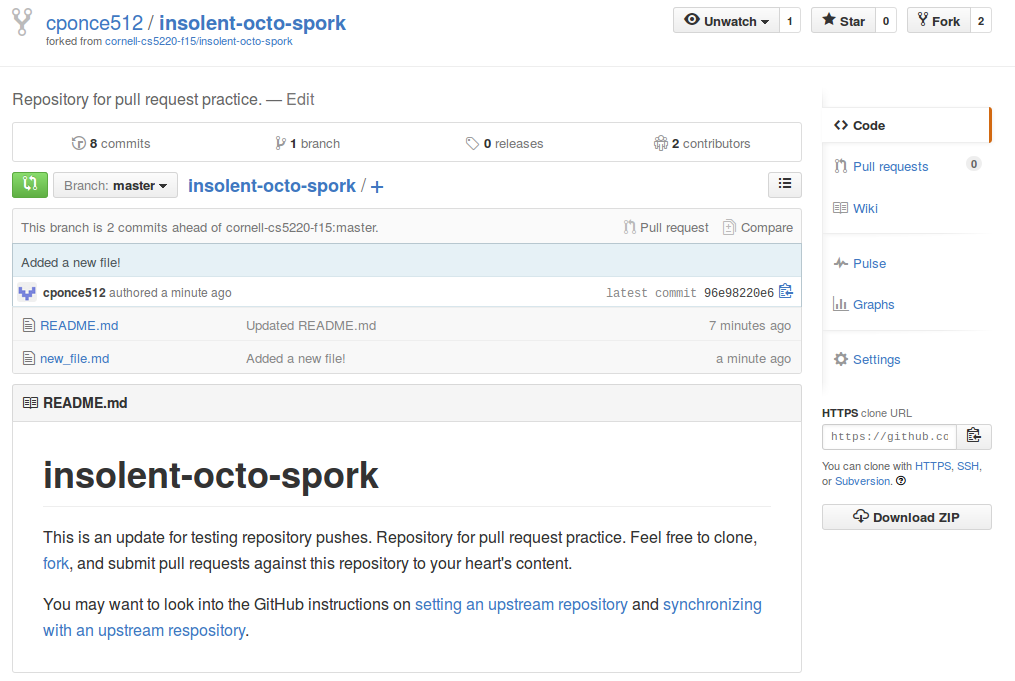Copy the latest commit SHA to clipboard
This screenshot has width=1015, height=681.
(785, 292)
